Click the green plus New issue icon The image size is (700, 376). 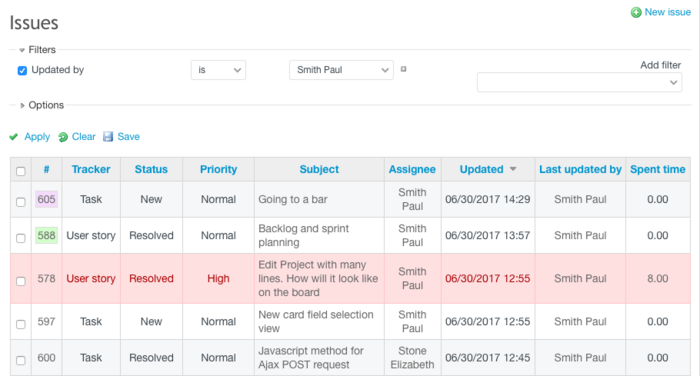[636, 13]
